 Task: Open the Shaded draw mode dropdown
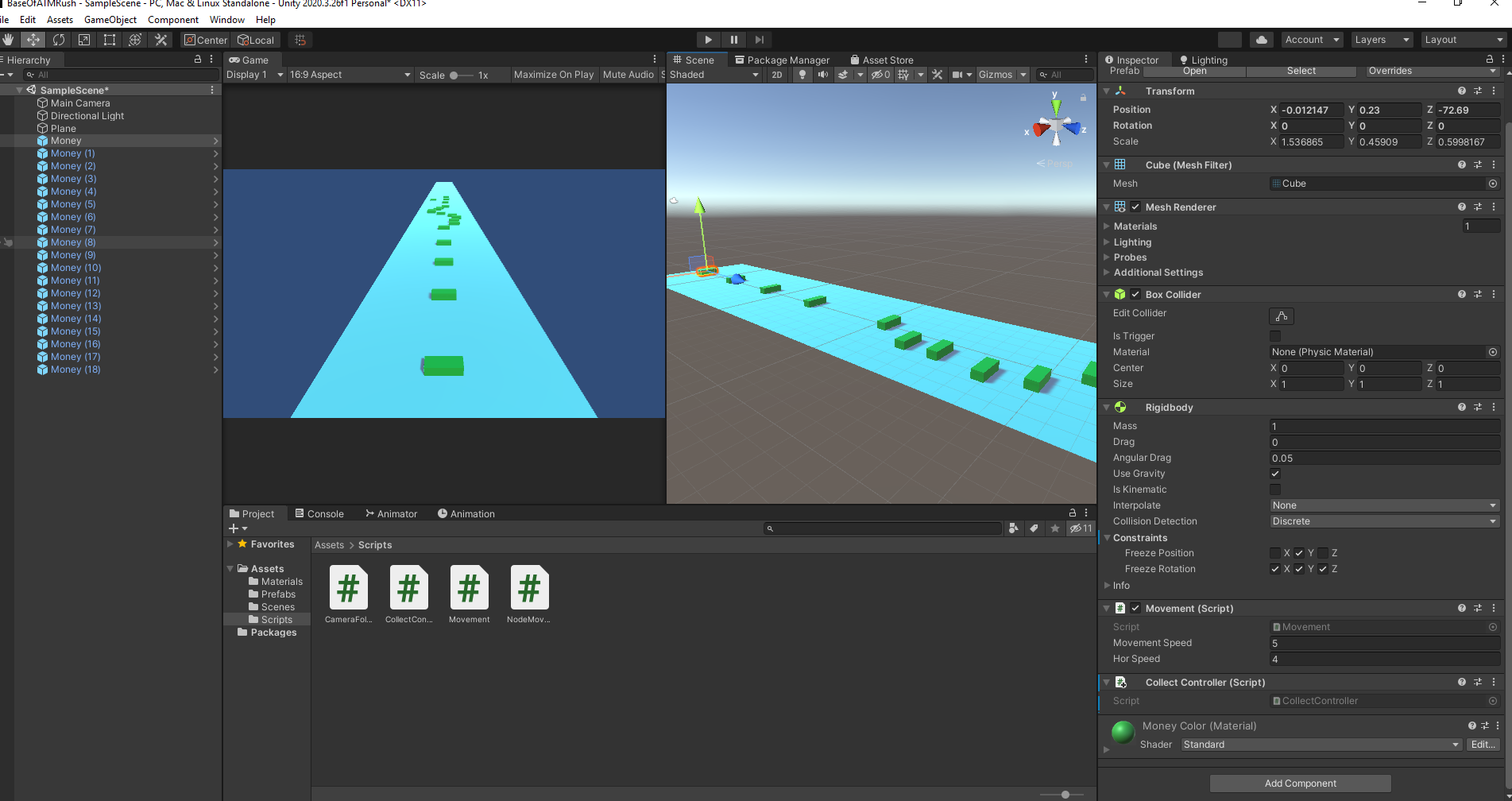coord(711,74)
